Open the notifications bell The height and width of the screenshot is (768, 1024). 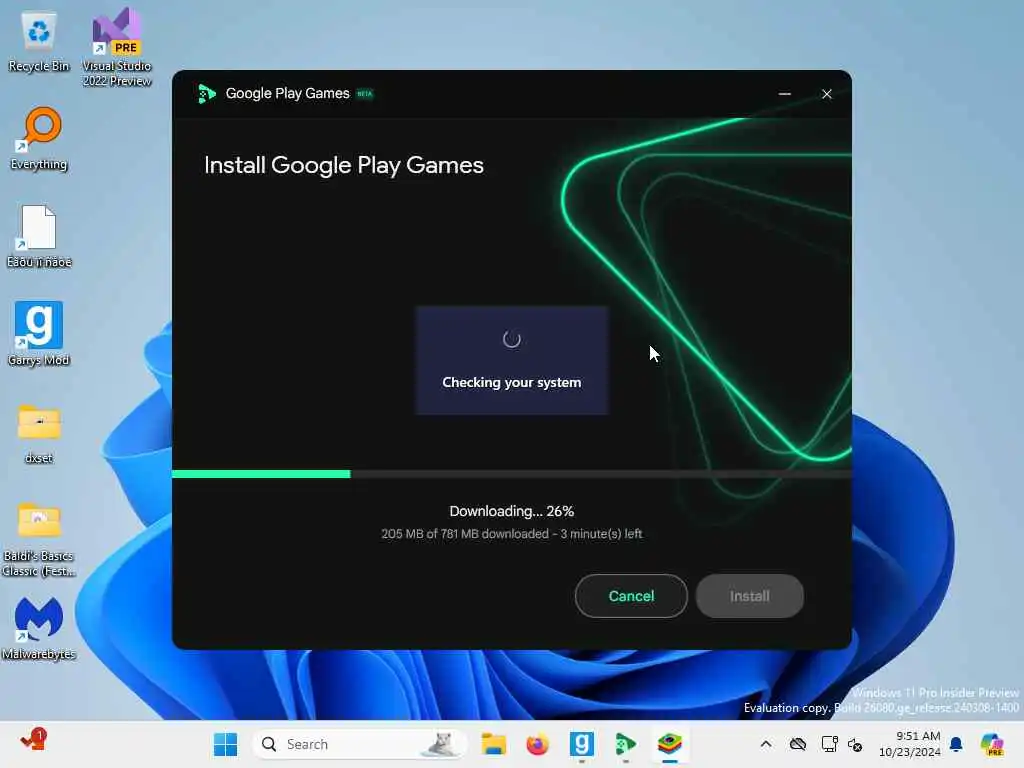coord(956,744)
